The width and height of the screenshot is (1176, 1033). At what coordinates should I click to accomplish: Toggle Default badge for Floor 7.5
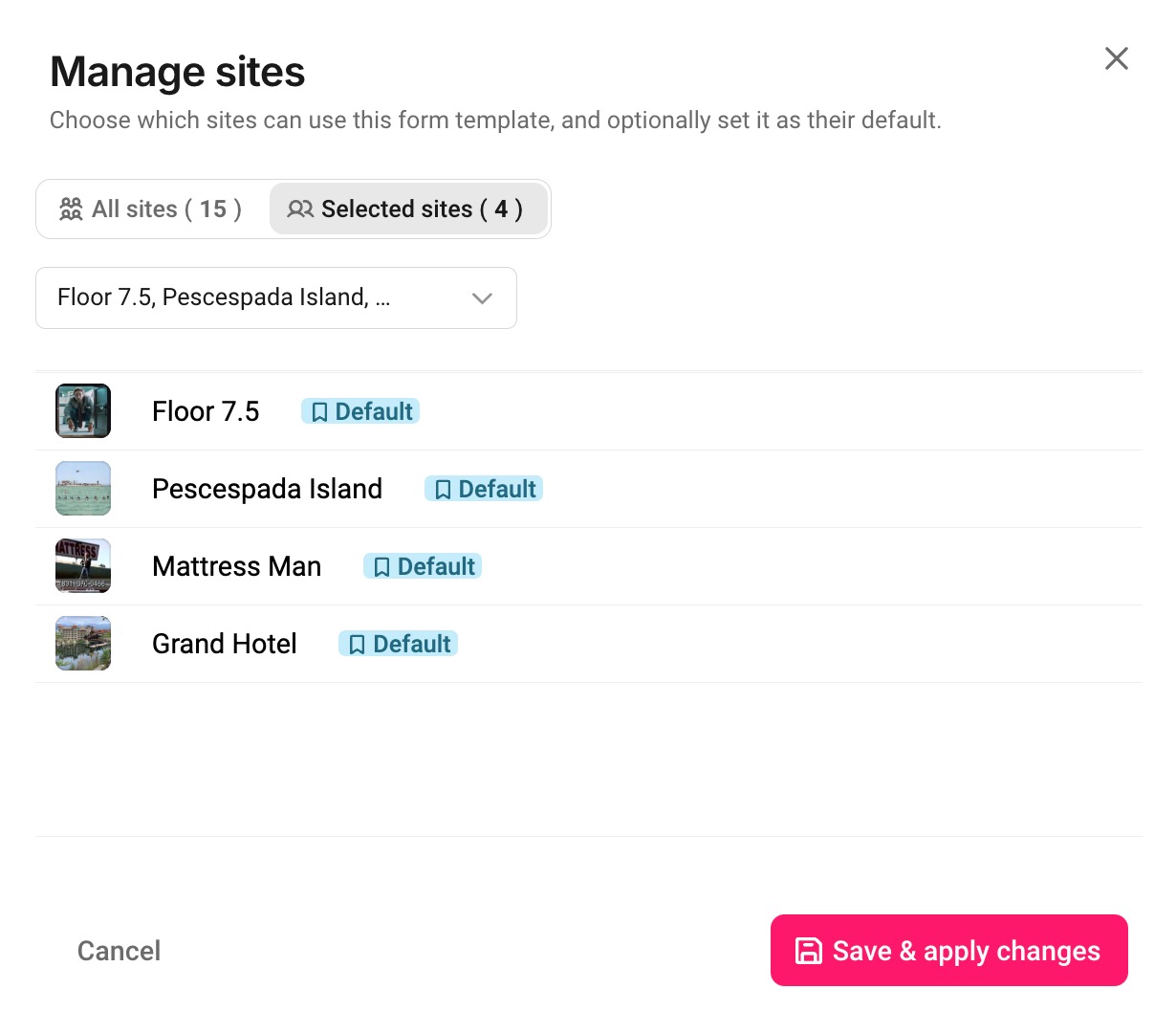coord(360,411)
